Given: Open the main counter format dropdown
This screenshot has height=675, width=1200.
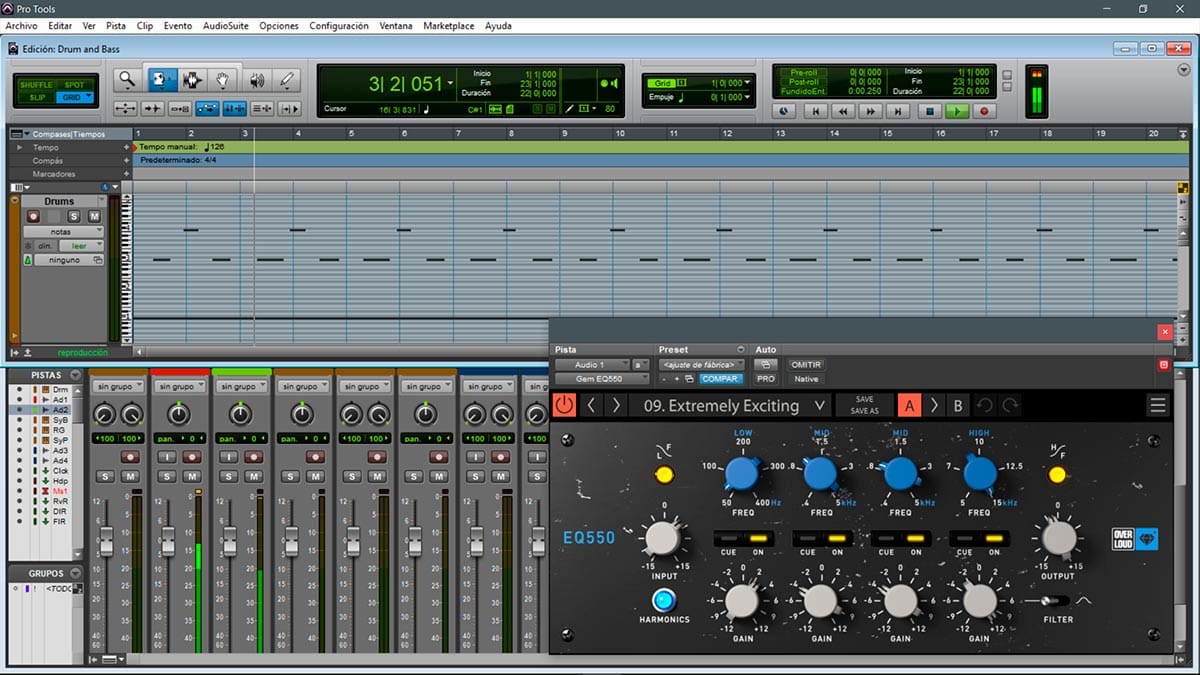Looking at the screenshot, I should click(x=451, y=84).
